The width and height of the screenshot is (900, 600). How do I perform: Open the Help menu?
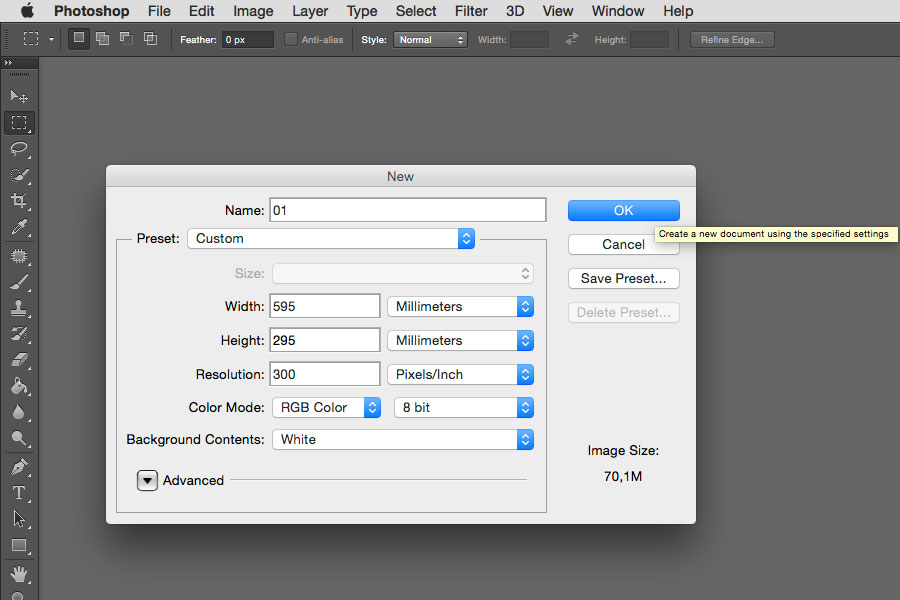tap(678, 11)
